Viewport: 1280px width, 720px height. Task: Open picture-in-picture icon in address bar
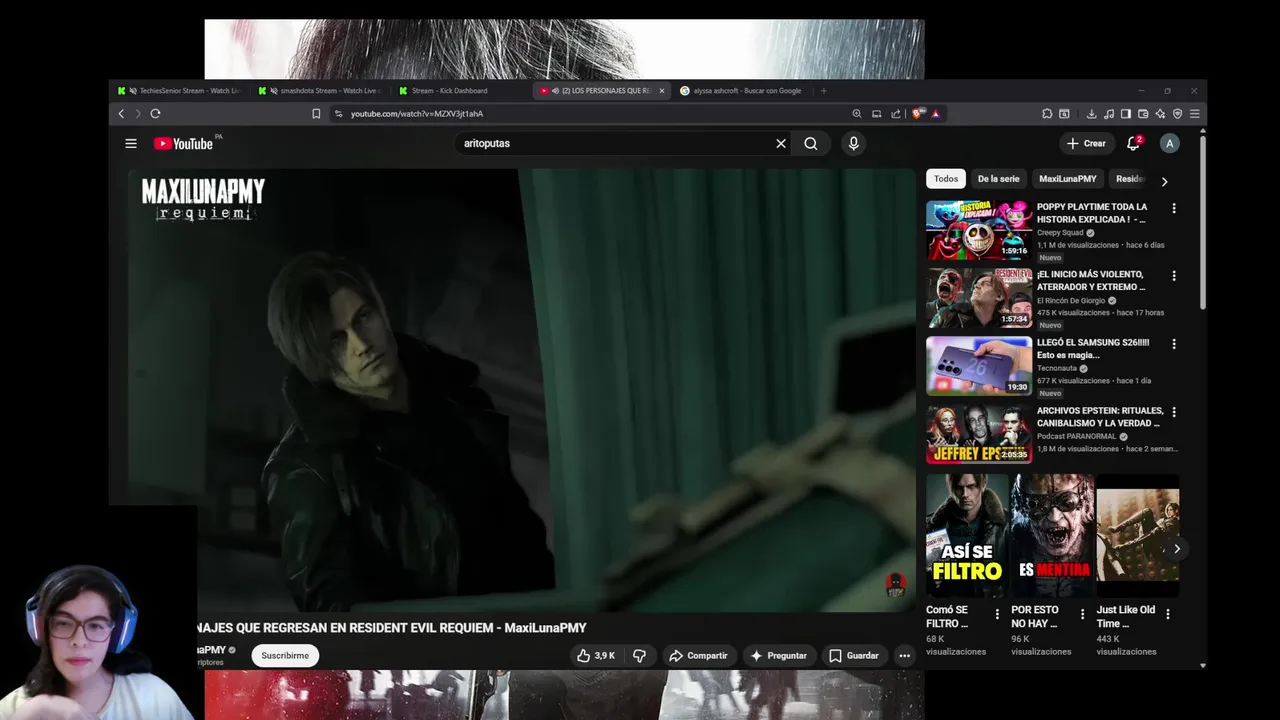click(877, 114)
